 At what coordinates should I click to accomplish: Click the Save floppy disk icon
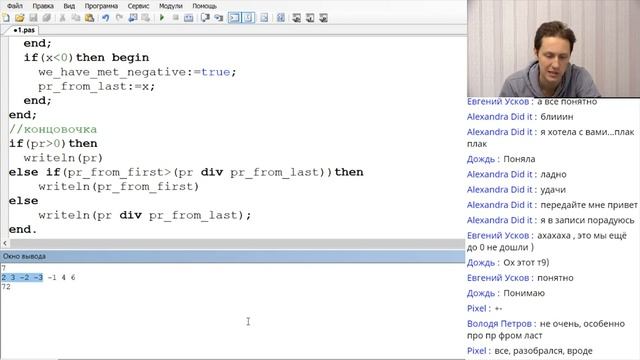pos(33,18)
